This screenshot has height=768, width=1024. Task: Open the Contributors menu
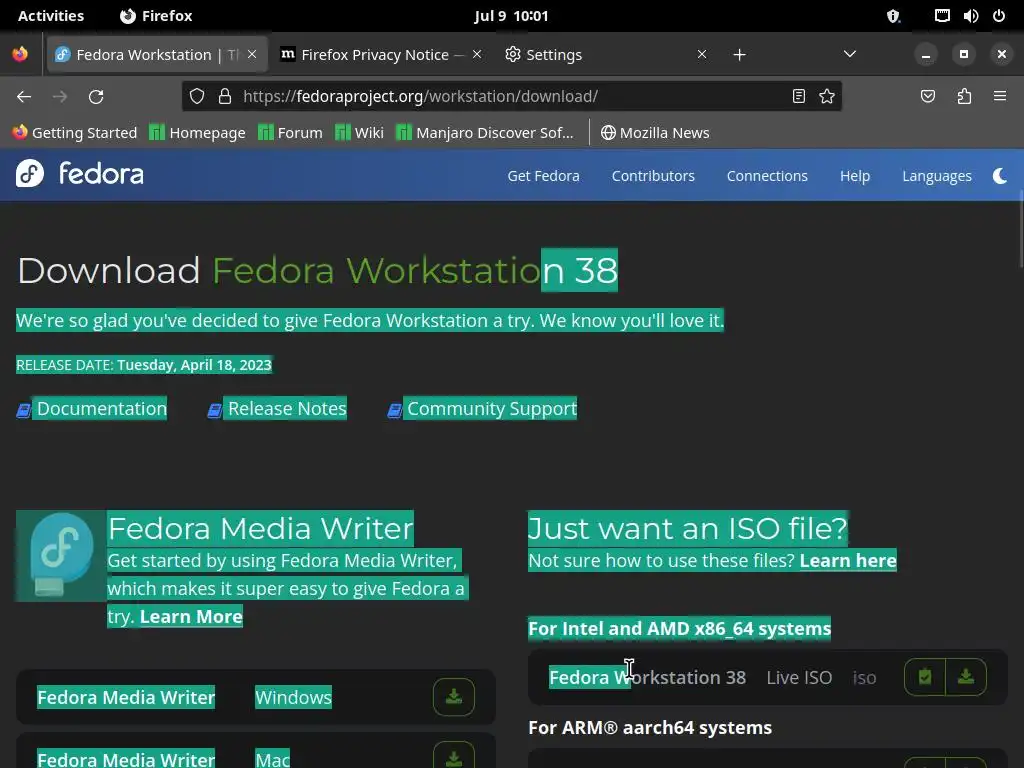coord(653,176)
